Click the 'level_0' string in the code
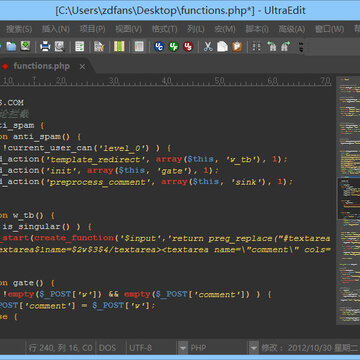The image size is (360, 360). [x=122, y=148]
